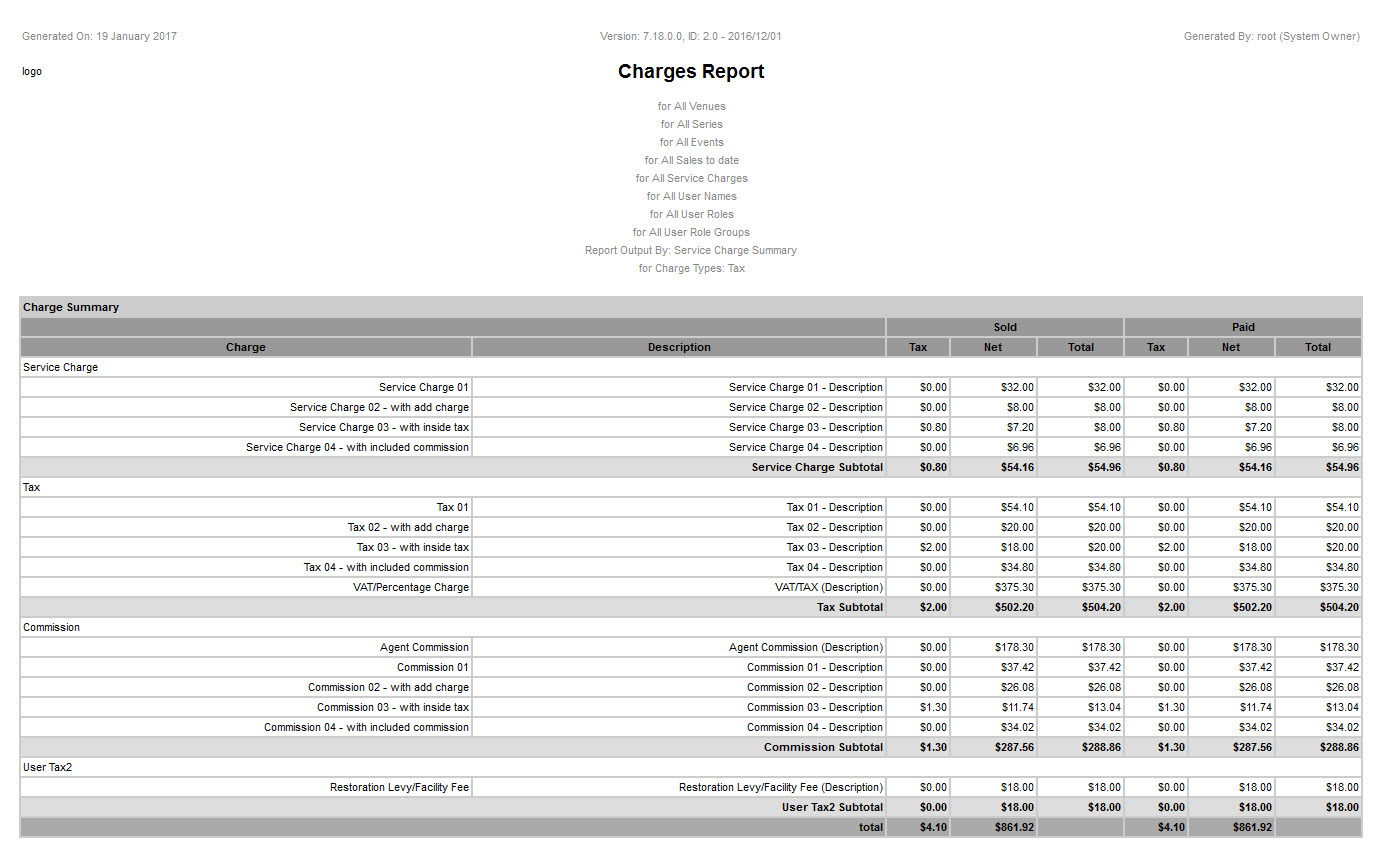Click the Service Charge group label

[61, 367]
